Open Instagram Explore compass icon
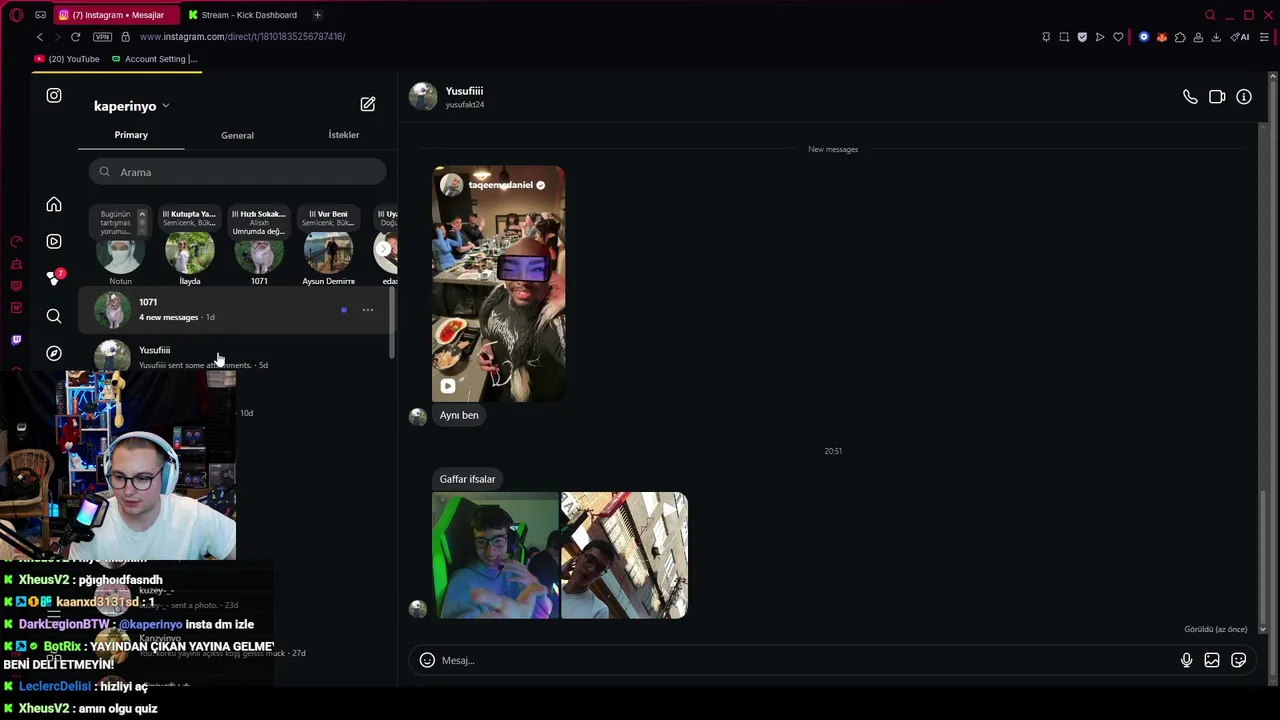The width and height of the screenshot is (1280, 720). pos(54,353)
